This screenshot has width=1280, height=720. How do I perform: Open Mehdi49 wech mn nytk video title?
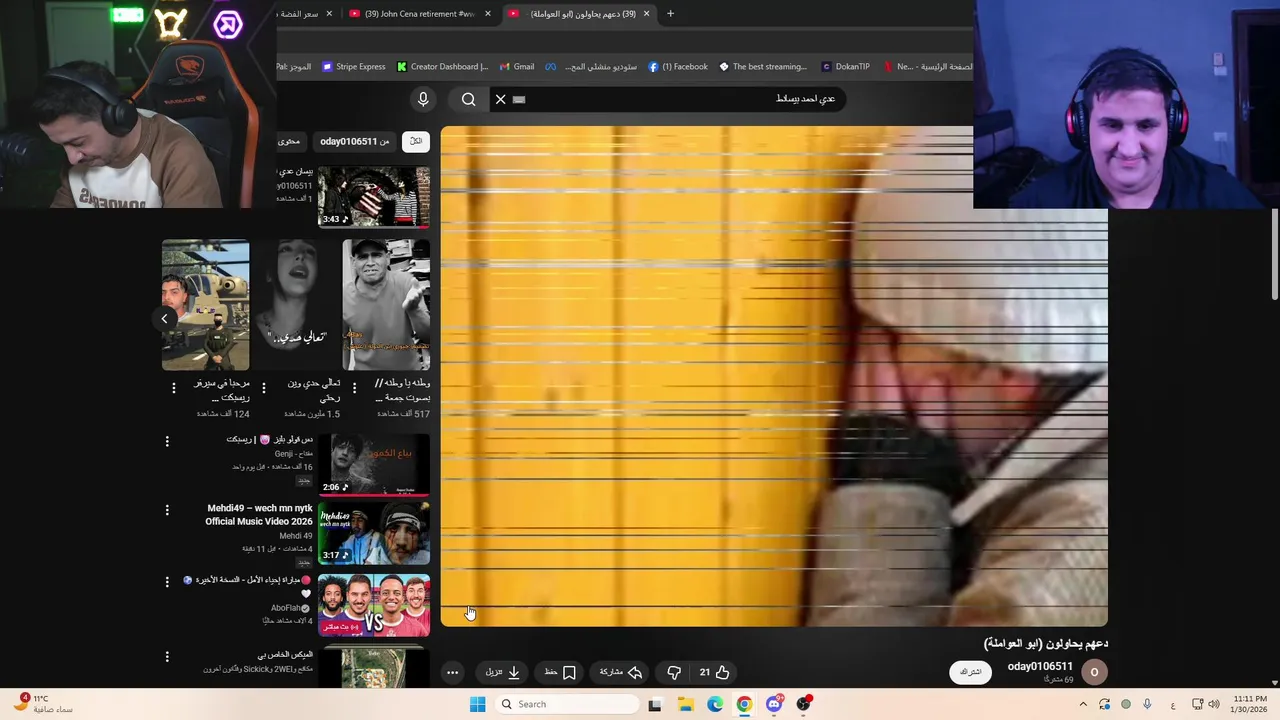[x=259, y=514]
